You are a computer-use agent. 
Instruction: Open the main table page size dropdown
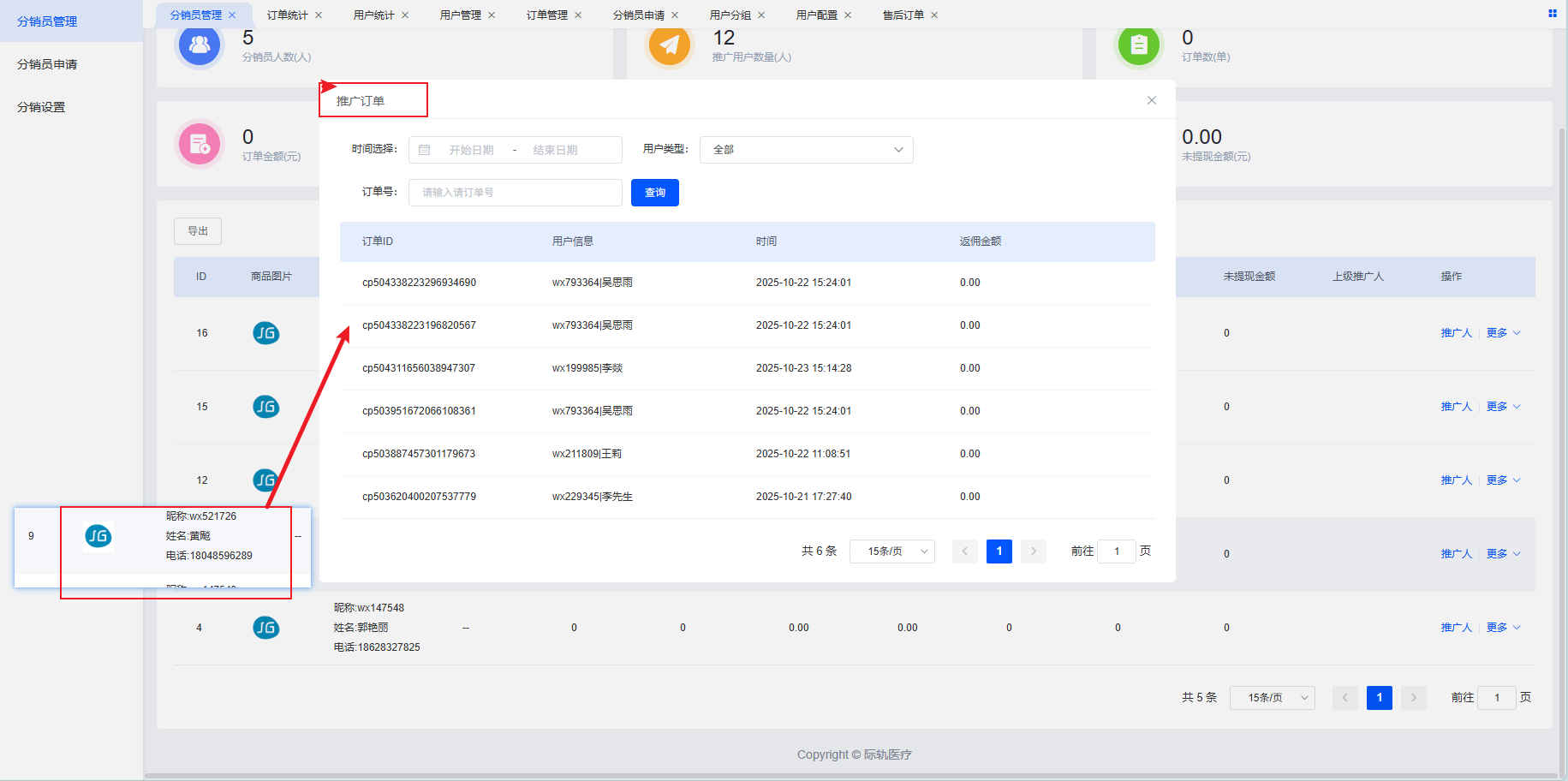pos(1272,698)
